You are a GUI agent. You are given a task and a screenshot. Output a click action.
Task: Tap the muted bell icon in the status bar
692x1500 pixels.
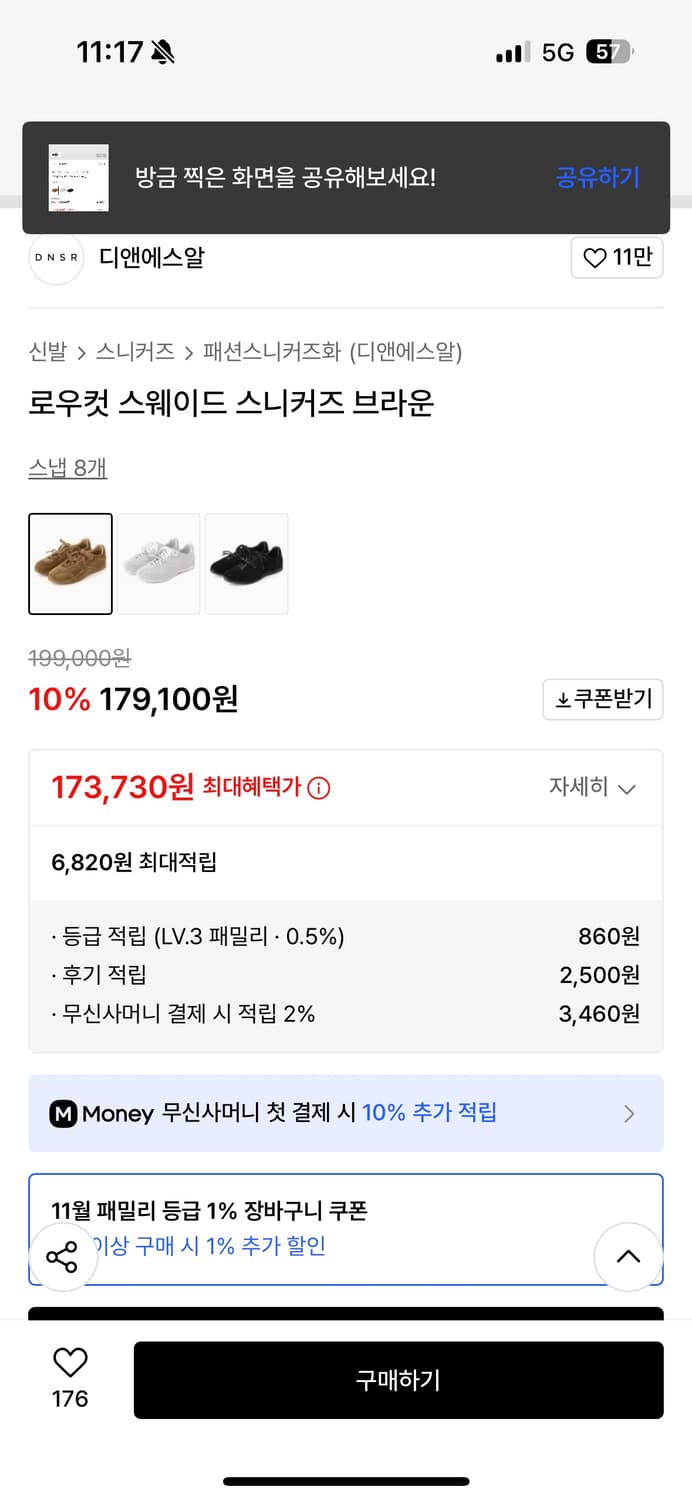coord(163,50)
